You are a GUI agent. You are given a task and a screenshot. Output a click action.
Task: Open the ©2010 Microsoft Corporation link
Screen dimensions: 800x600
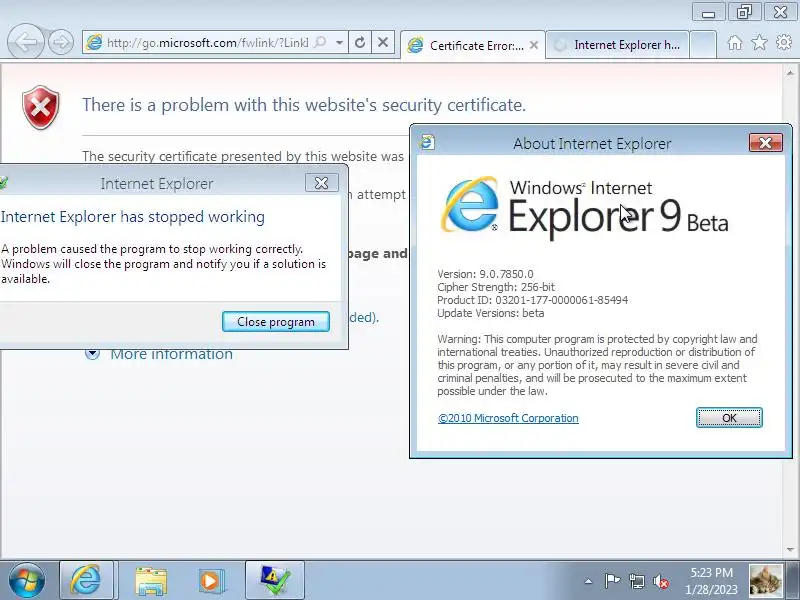coord(508,418)
